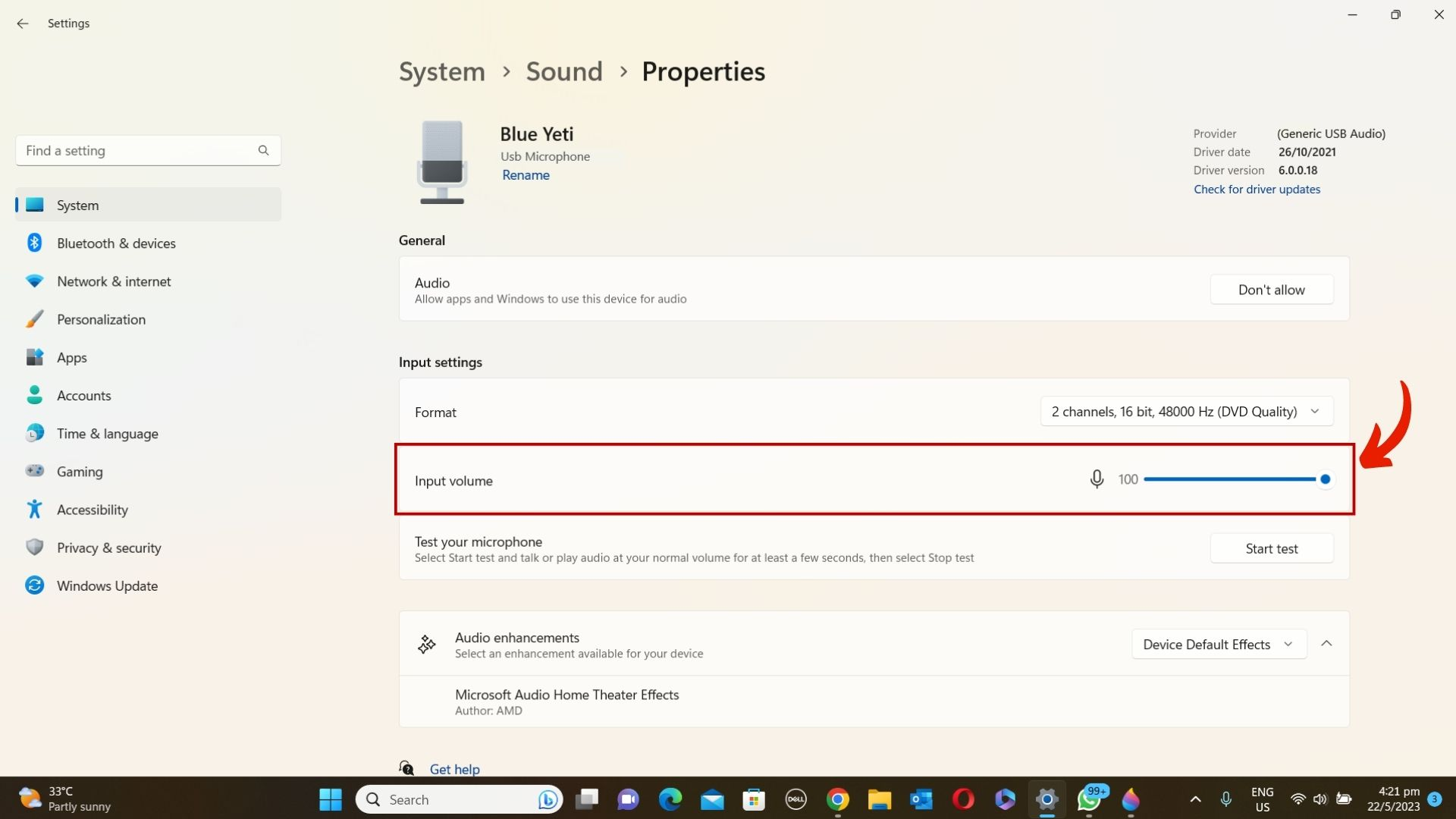Open Accounts settings
This screenshot has height=819, width=1456.
tap(149, 395)
